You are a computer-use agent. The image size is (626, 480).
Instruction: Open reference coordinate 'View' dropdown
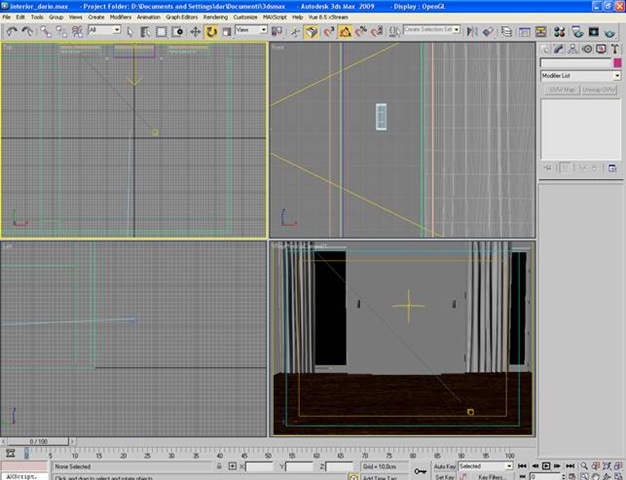click(251, 30)
